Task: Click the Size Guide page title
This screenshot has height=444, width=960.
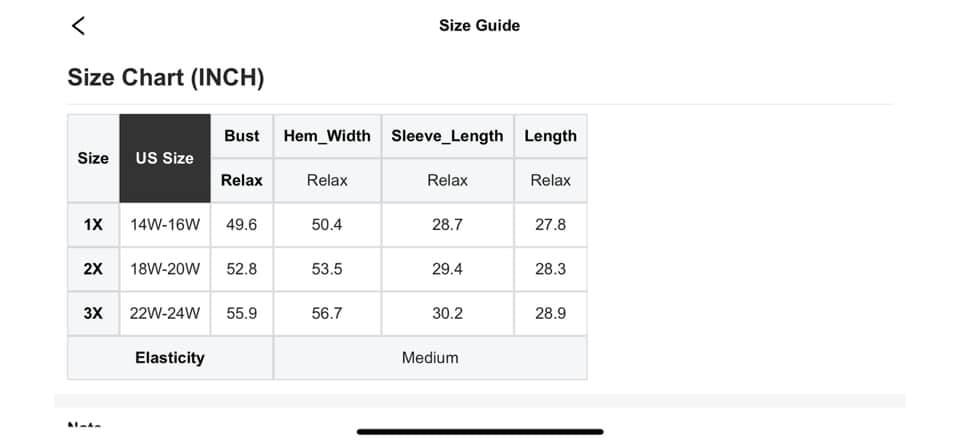Action: (x=479, y=26)
